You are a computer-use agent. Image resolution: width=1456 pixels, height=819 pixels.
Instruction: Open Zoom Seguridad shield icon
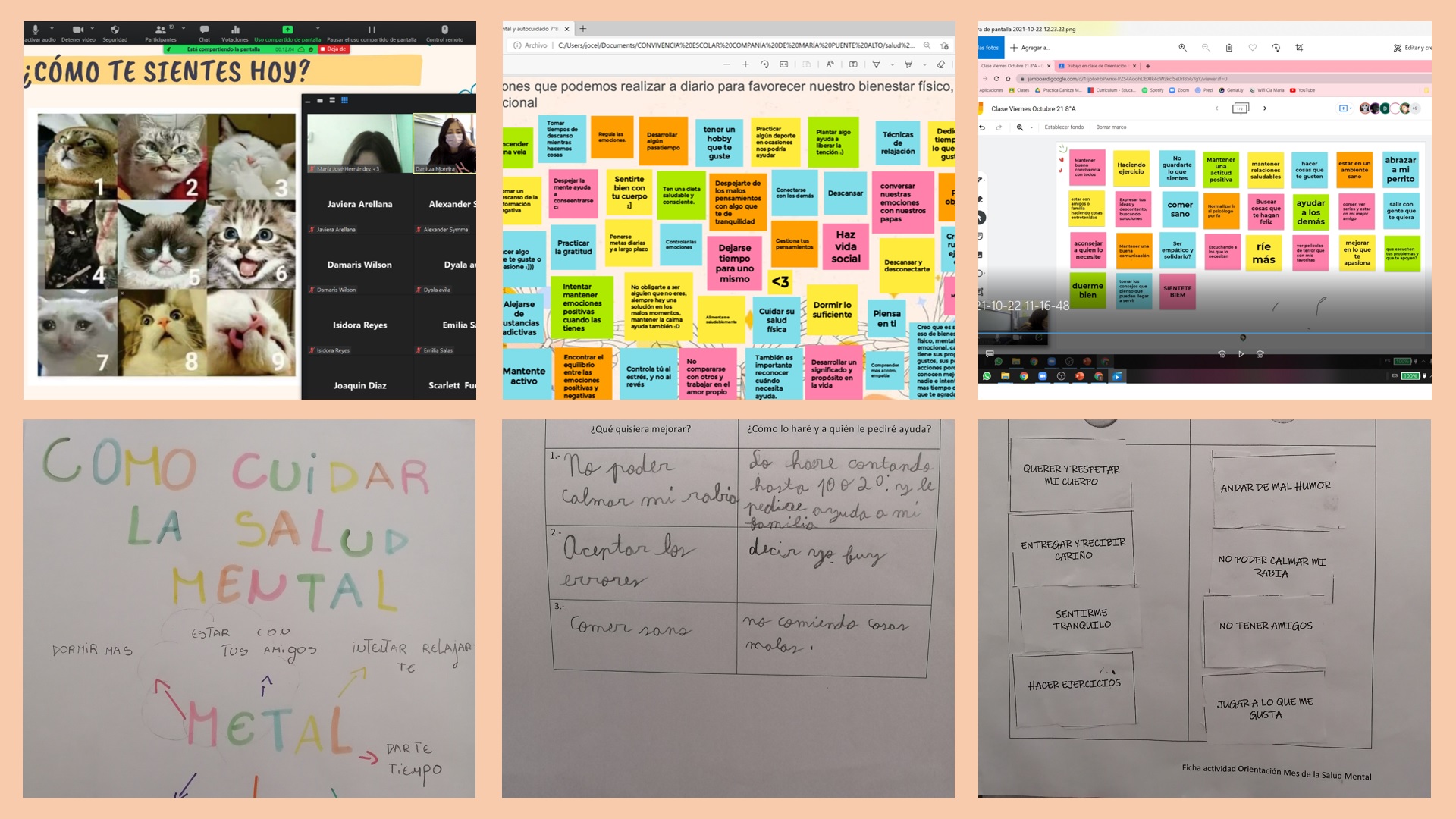(x=115, y=30)
